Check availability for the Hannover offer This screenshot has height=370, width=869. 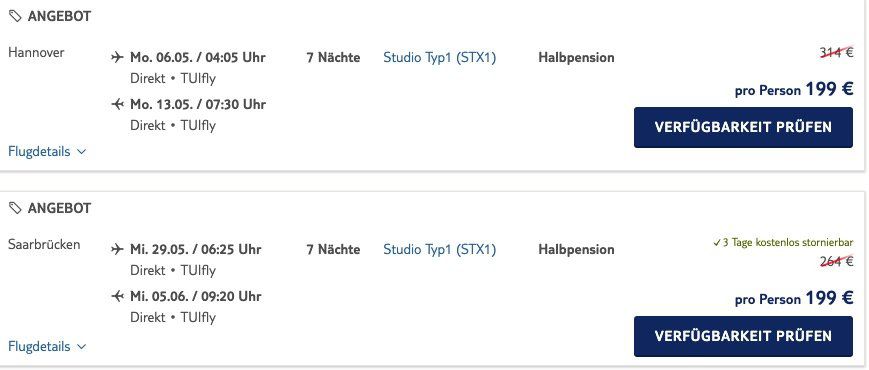(743, 127)
